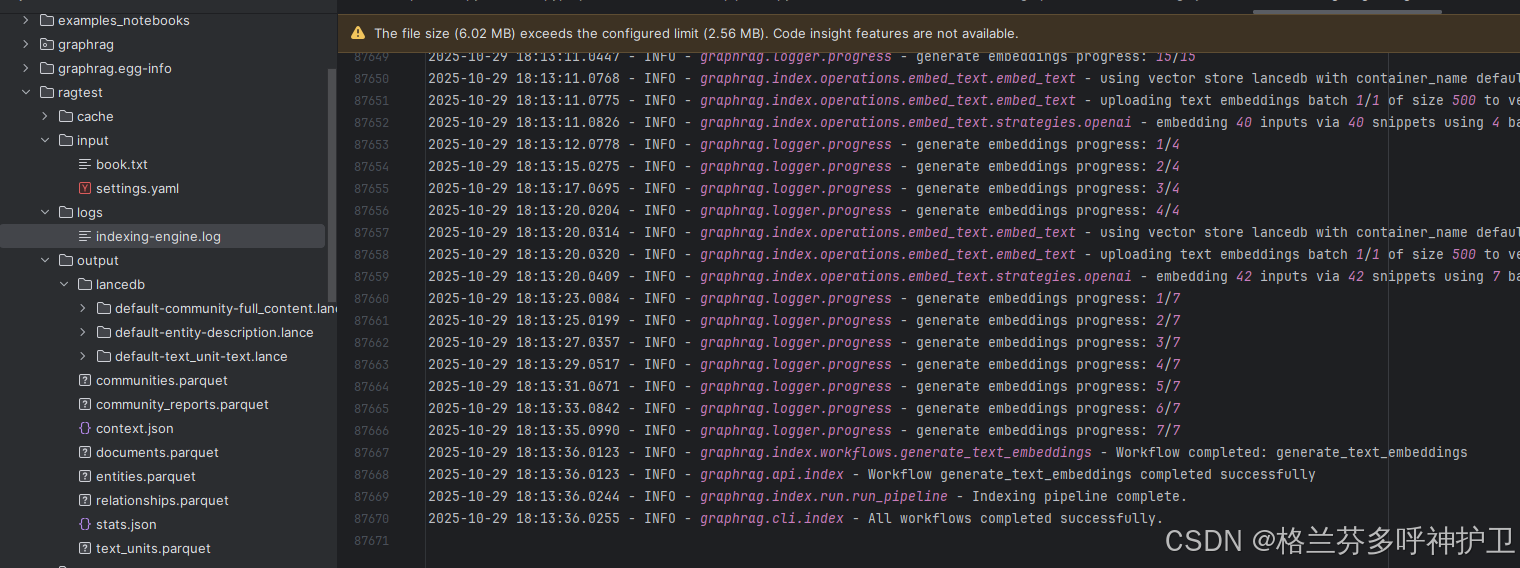1520x568 pixels.
Task: Click the book.txt text file icon
Action: pos(85,164)
